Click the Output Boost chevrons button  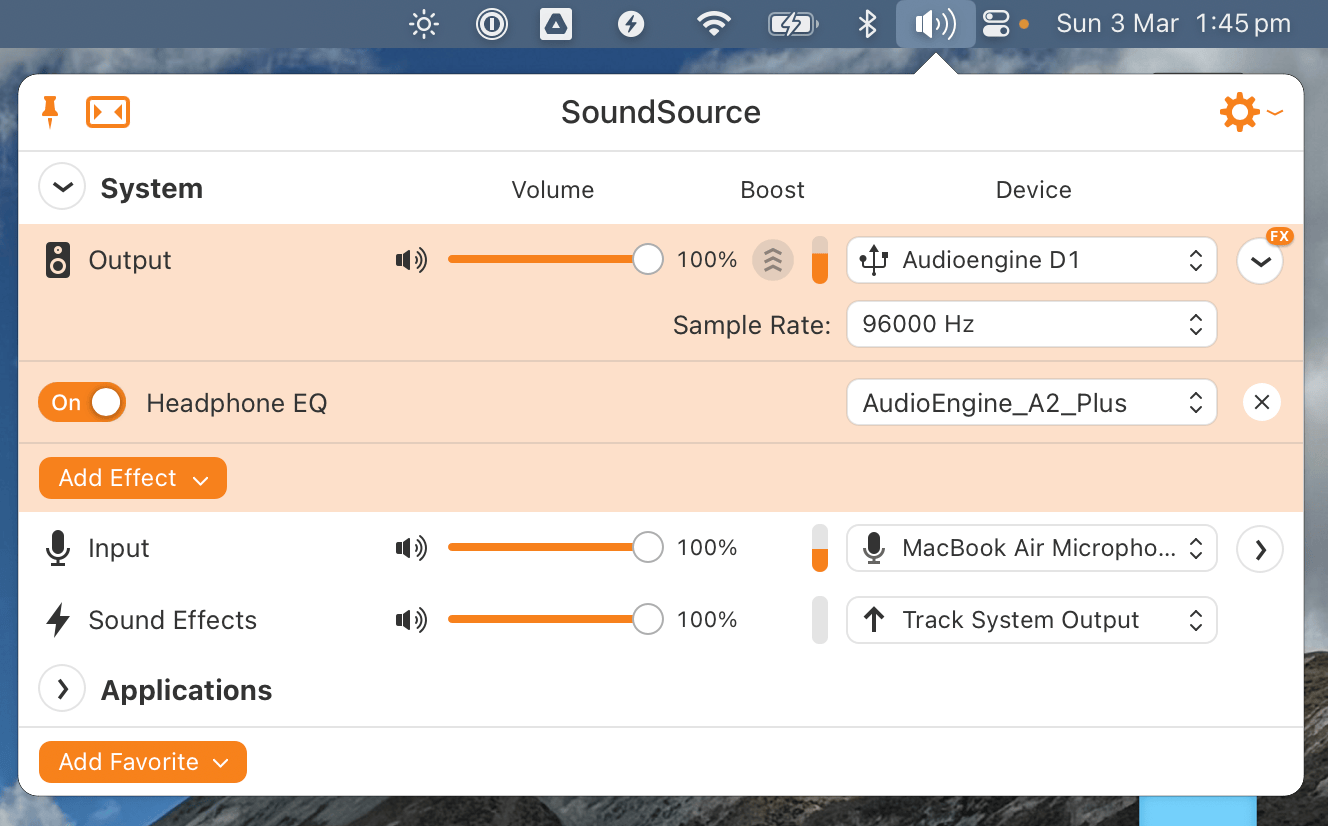(x=773, y=261)
